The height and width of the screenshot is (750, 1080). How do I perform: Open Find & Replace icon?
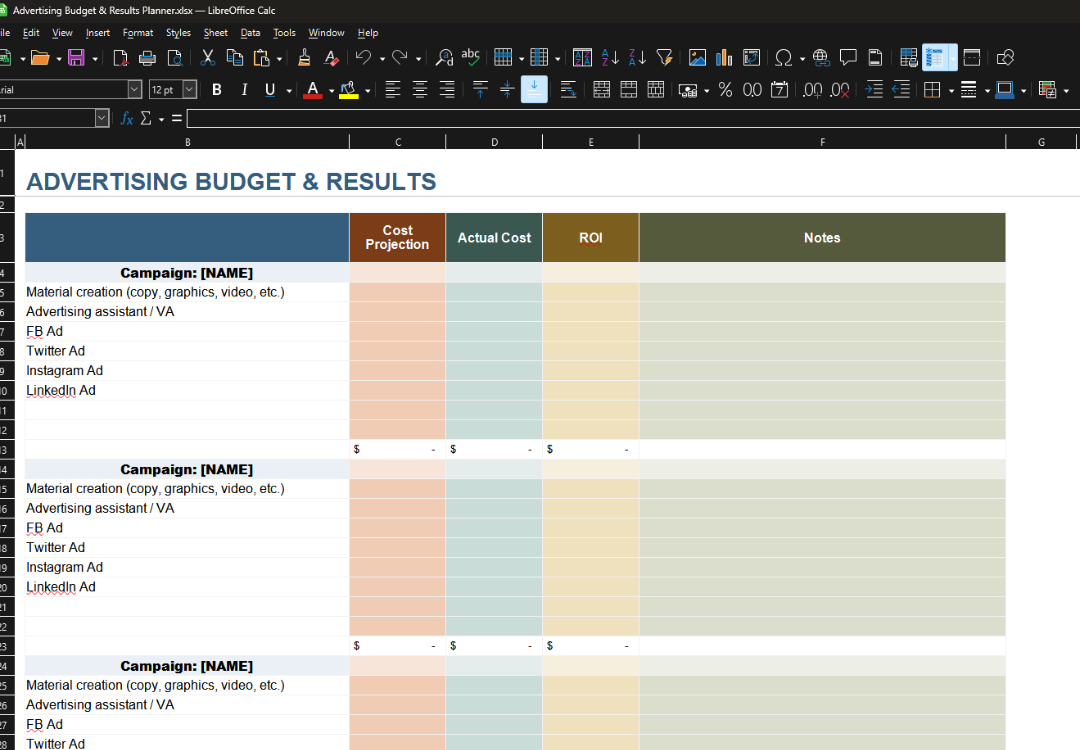(x=444, y=58)
